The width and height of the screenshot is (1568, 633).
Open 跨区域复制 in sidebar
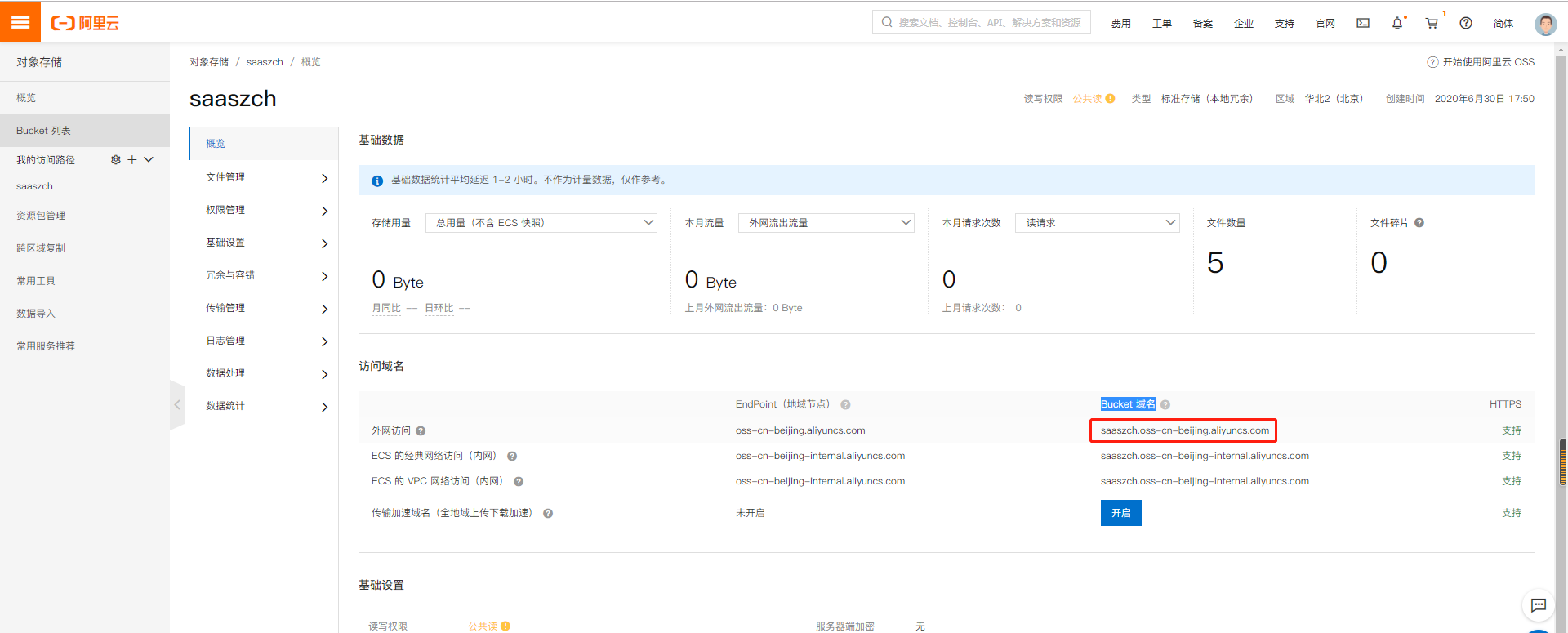(85, 248)
